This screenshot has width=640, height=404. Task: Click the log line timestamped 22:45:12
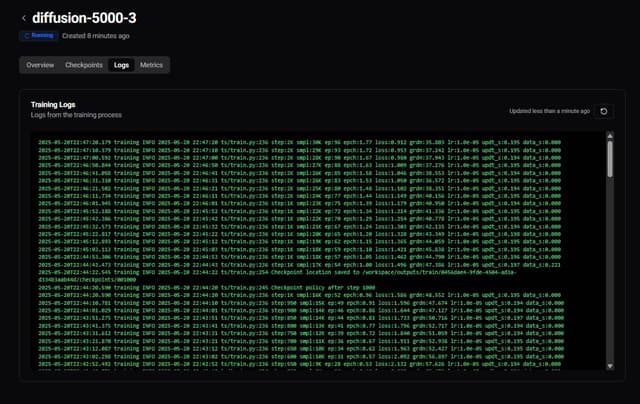299,242
